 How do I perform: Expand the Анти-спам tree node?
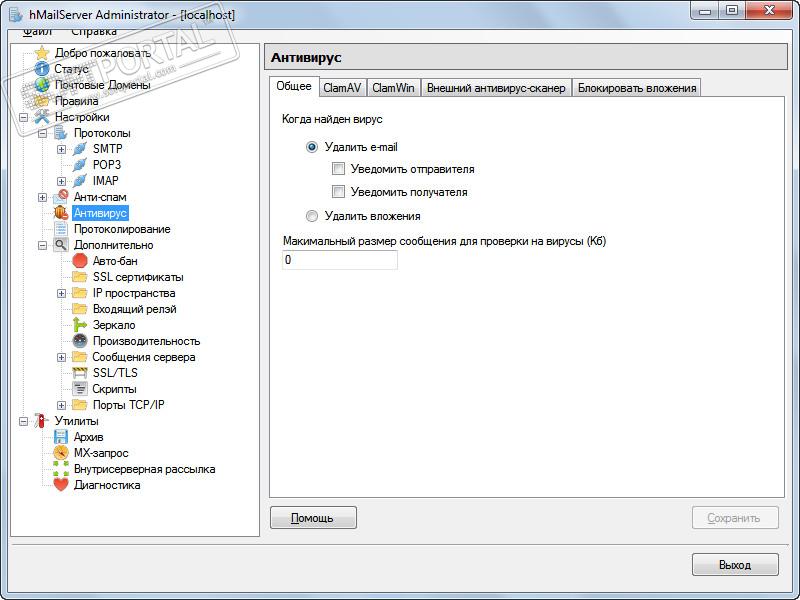click(x=42, y=197)
